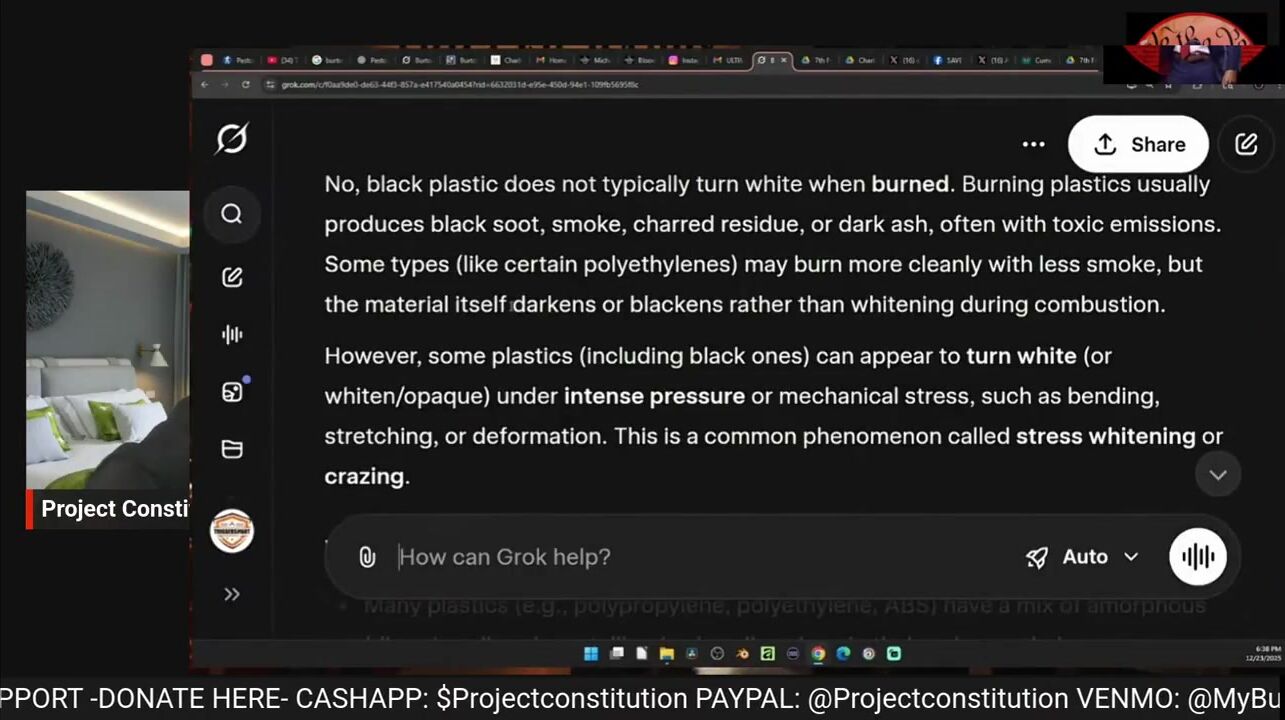Image resolution: width=1285 pixels, height=720 pixels.
Task: Expand the sidebar with double chevron
Action: pyautogui.click(x=231, y=594)
